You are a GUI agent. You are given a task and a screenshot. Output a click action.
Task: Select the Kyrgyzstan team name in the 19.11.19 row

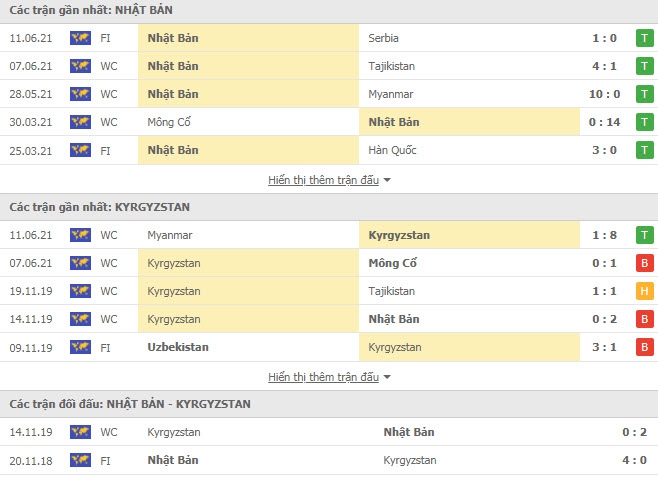174,291
